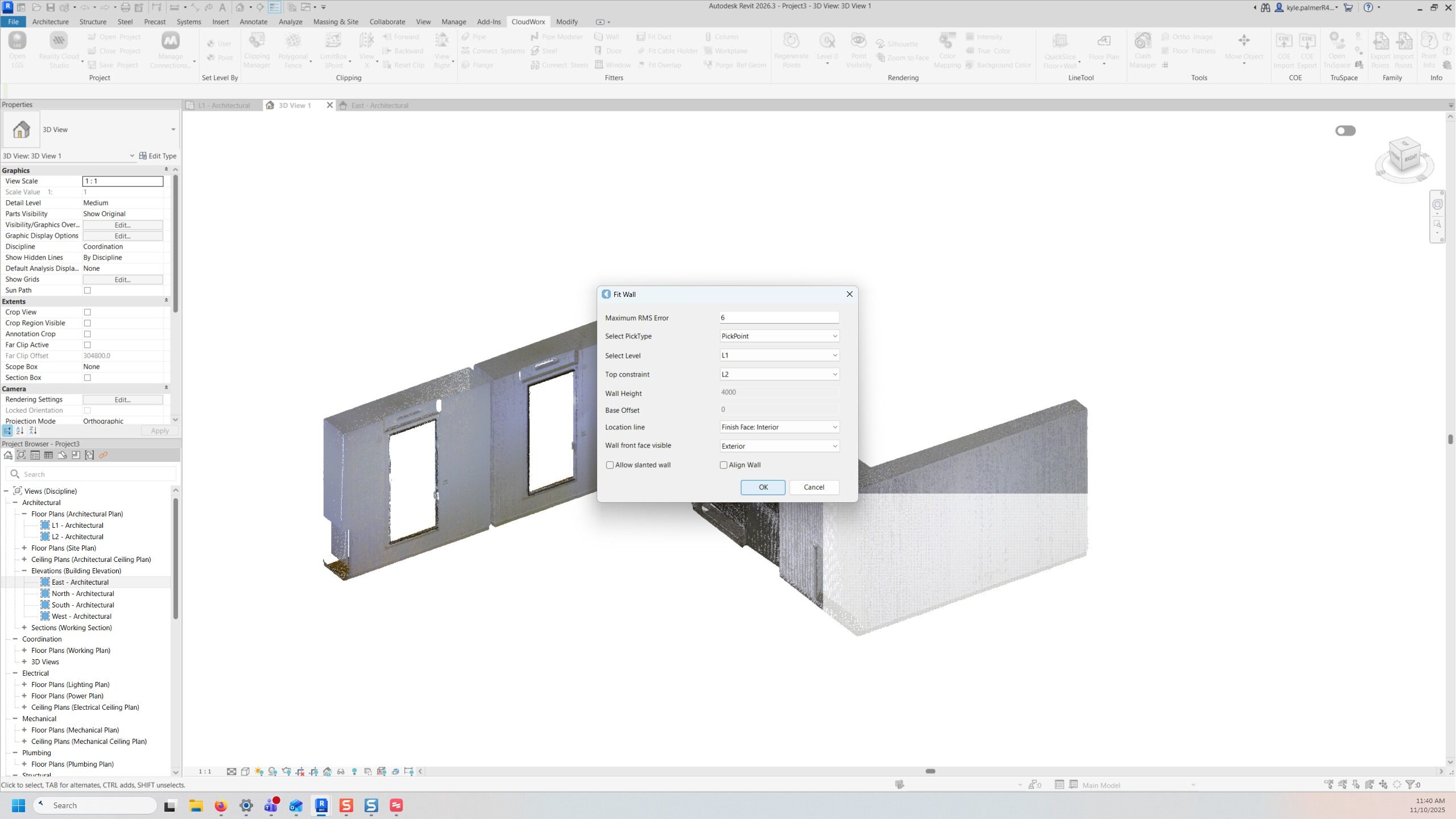Viewport: 1456px width, 819px height.
Task: Check the Align Wall option
Action: pos(724,465)
